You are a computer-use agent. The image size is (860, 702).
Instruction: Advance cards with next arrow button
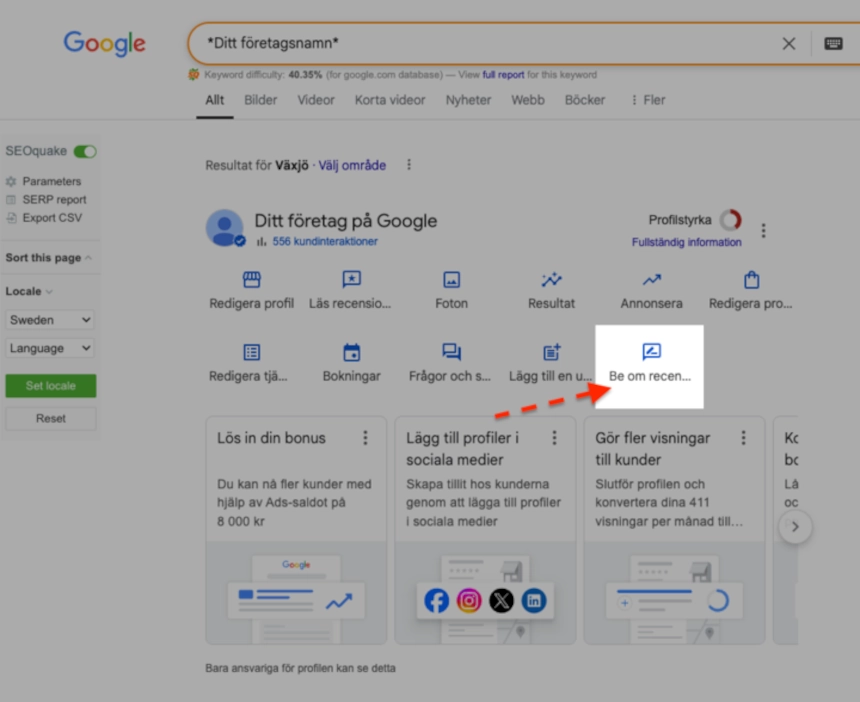[795, 526]
